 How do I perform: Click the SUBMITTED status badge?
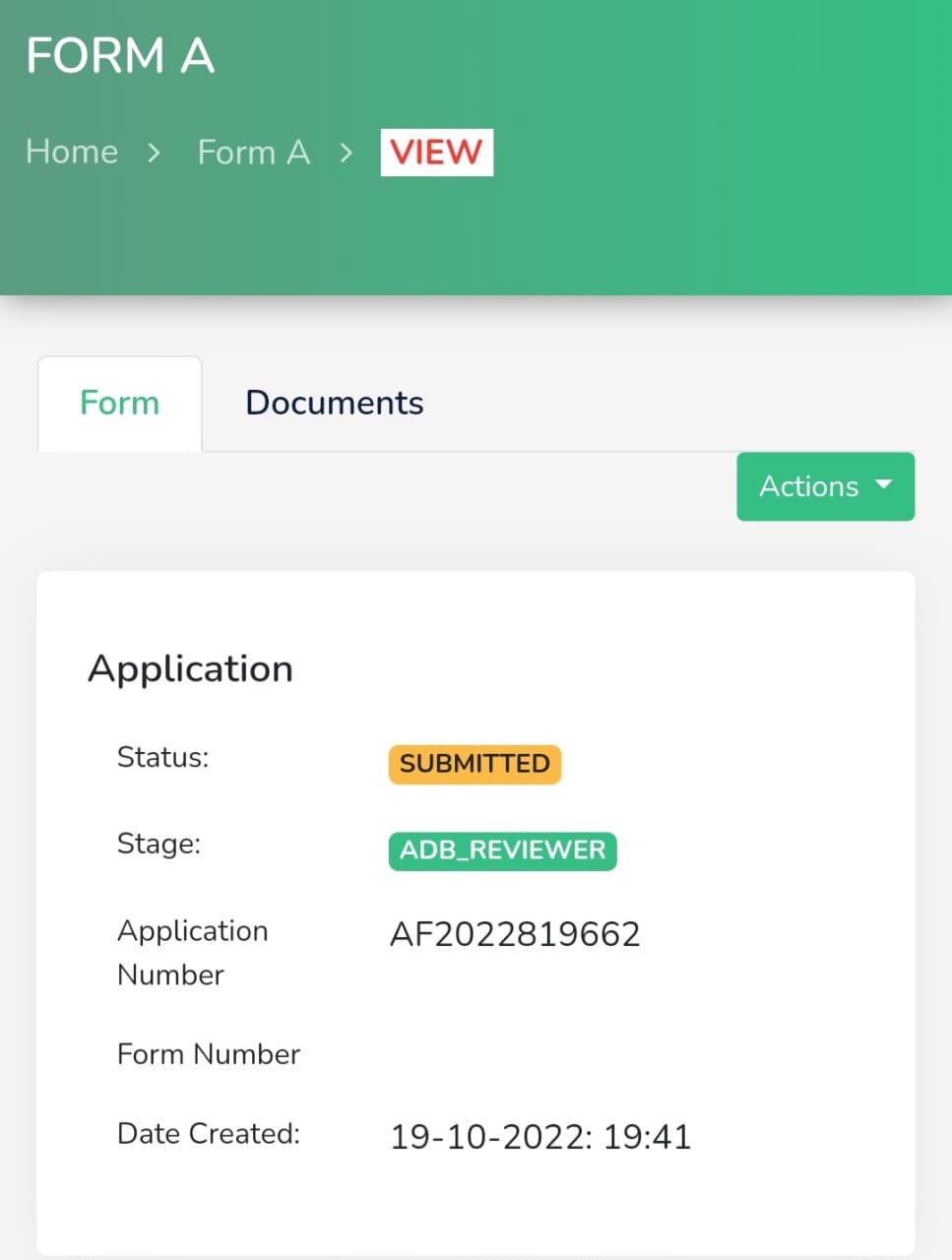(475, 764)
